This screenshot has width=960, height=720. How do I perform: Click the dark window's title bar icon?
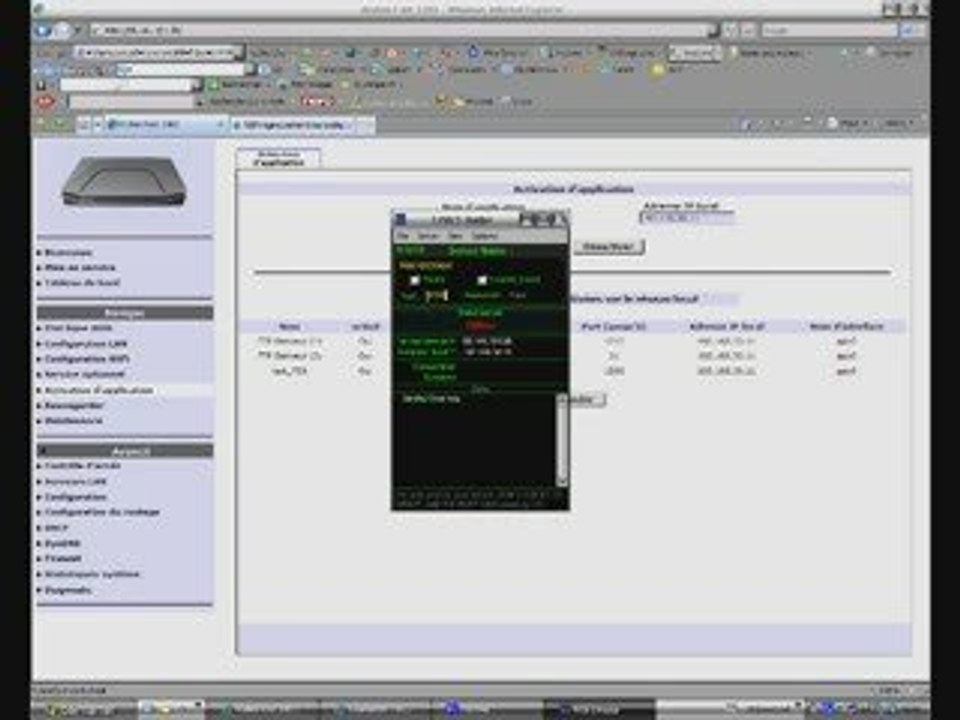(400, 219)
